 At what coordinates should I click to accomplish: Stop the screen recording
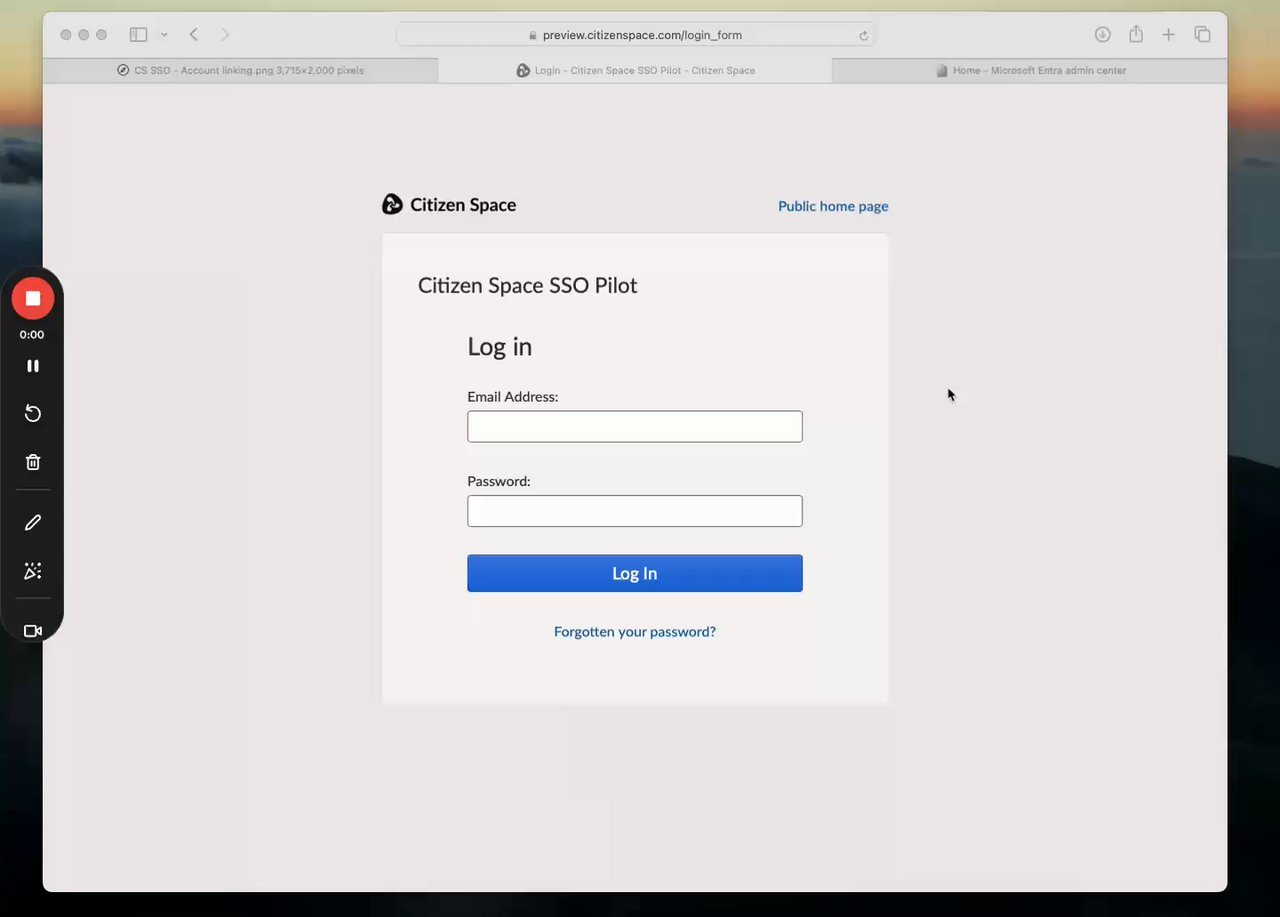tap(33, 298)
